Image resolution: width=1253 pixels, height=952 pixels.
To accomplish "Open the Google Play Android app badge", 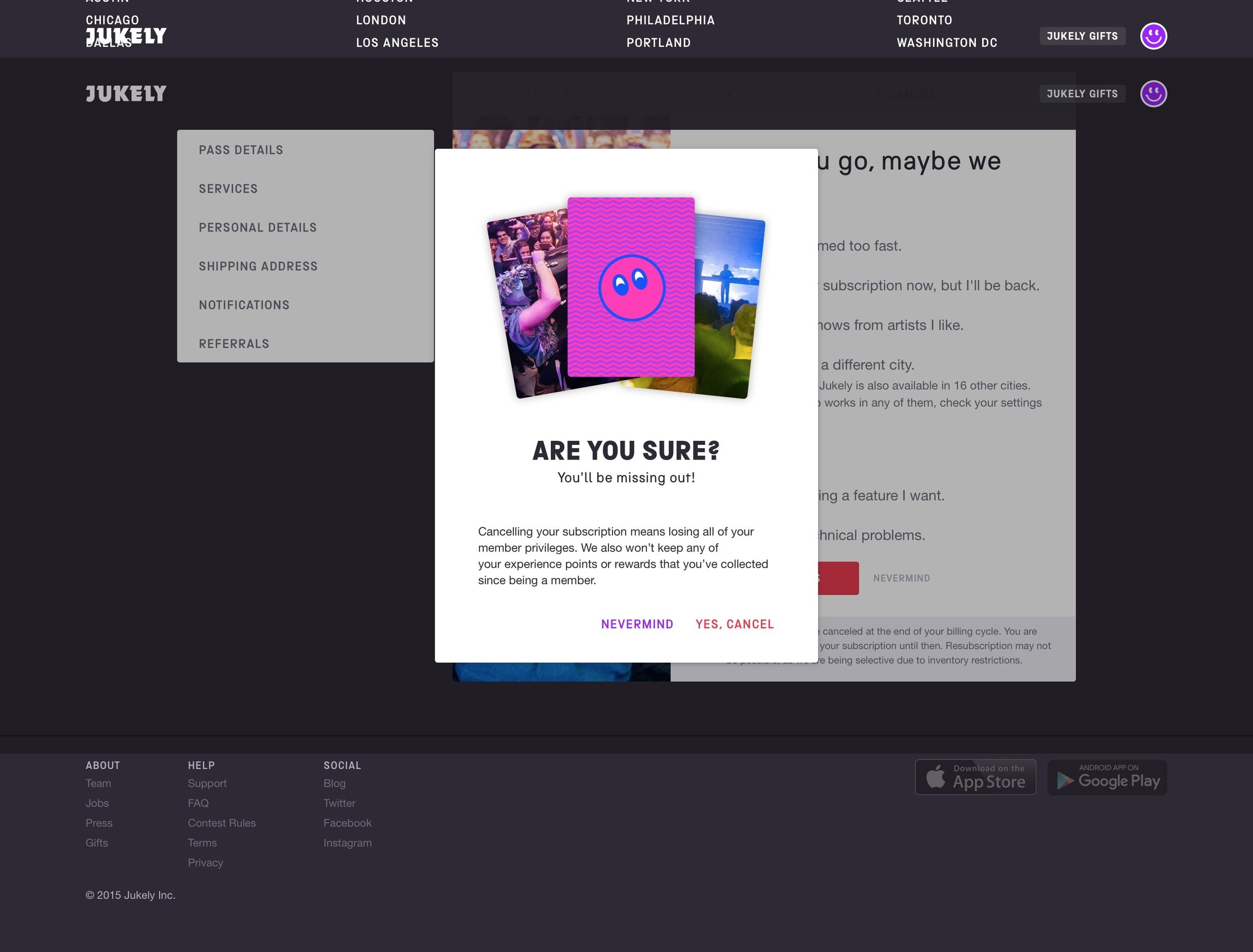I will 1107,777.
